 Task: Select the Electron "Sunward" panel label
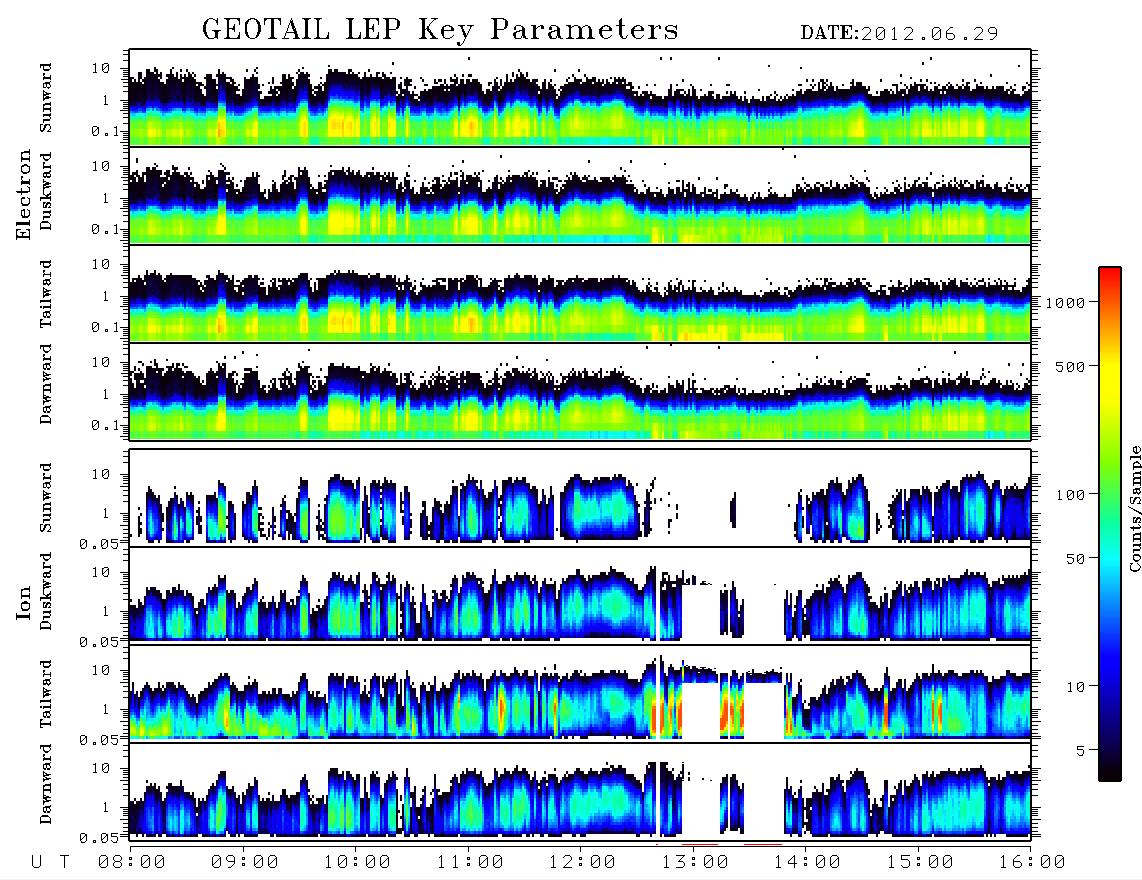pos(46,98)
